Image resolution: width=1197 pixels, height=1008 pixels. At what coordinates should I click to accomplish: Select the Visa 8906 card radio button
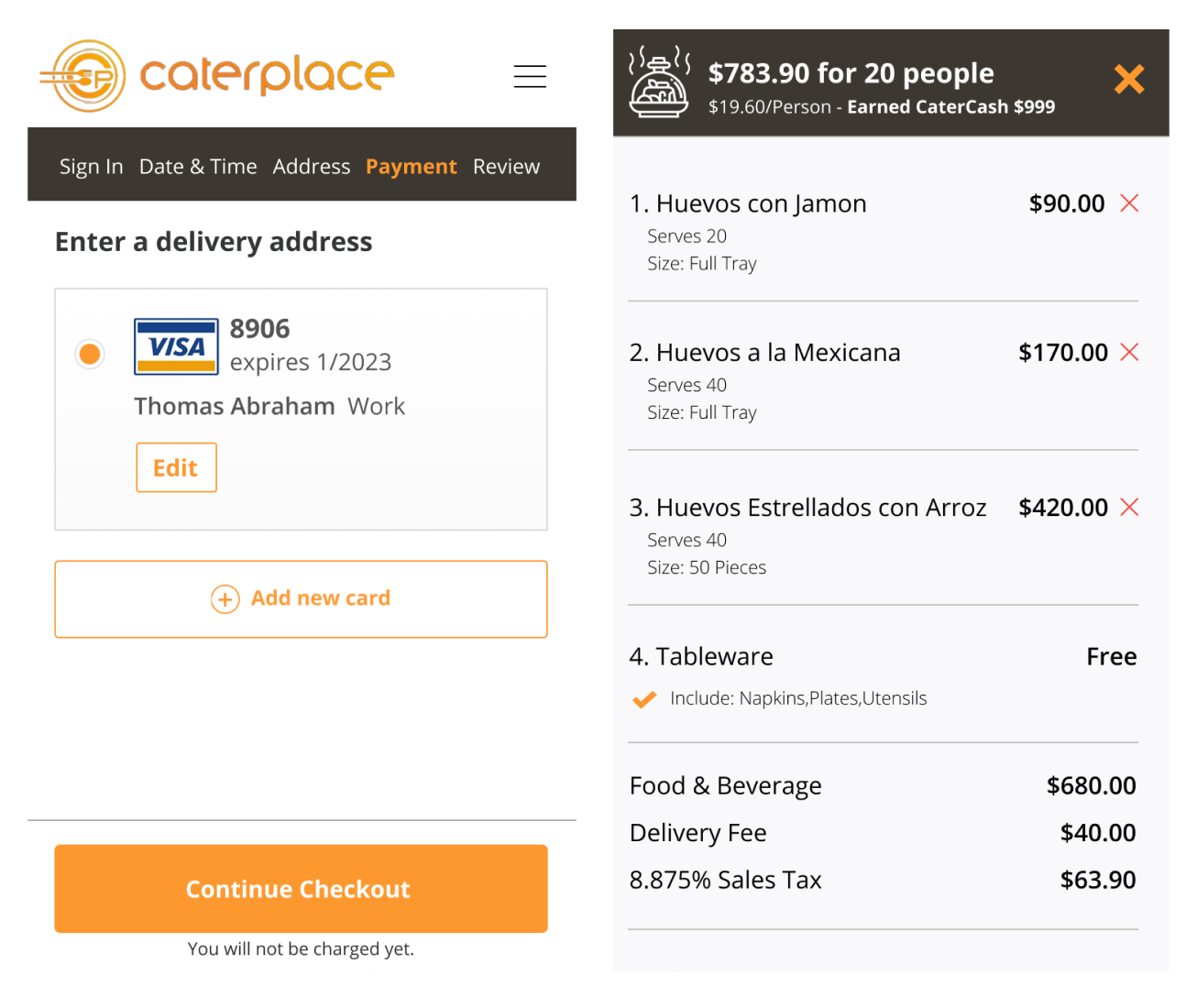90,354
